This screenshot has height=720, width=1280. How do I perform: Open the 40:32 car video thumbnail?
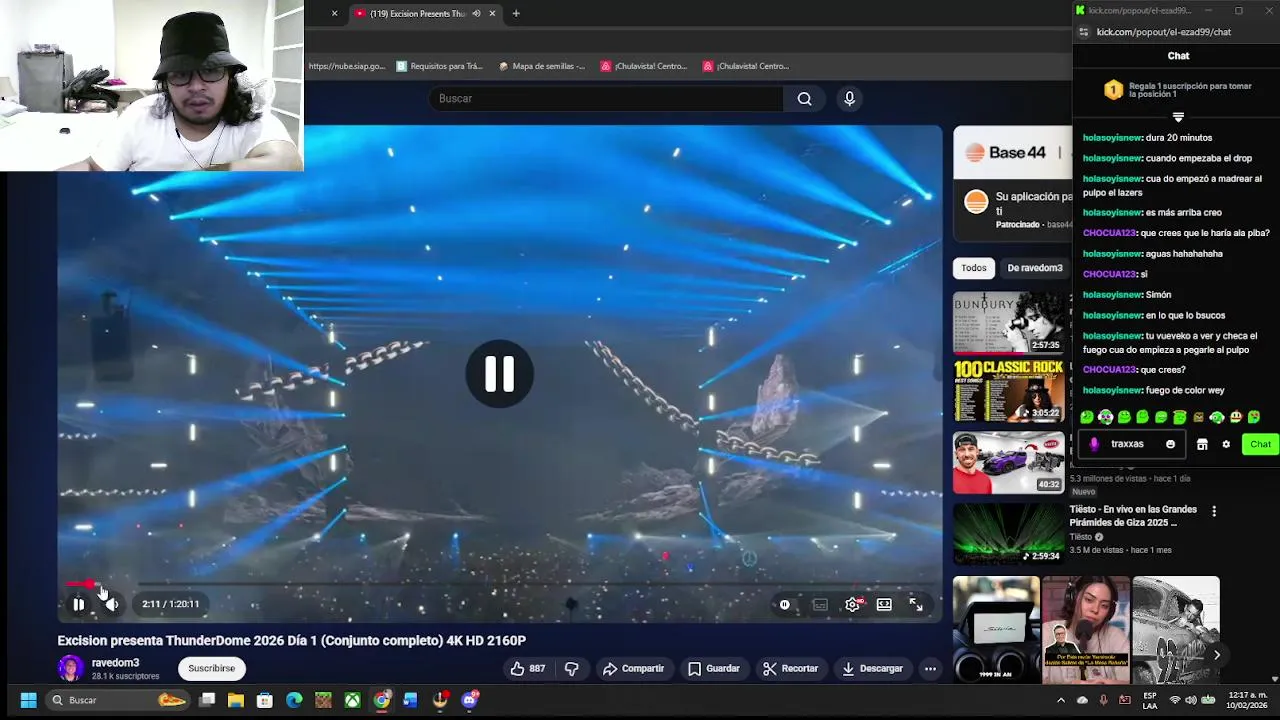click(1009, 462)
